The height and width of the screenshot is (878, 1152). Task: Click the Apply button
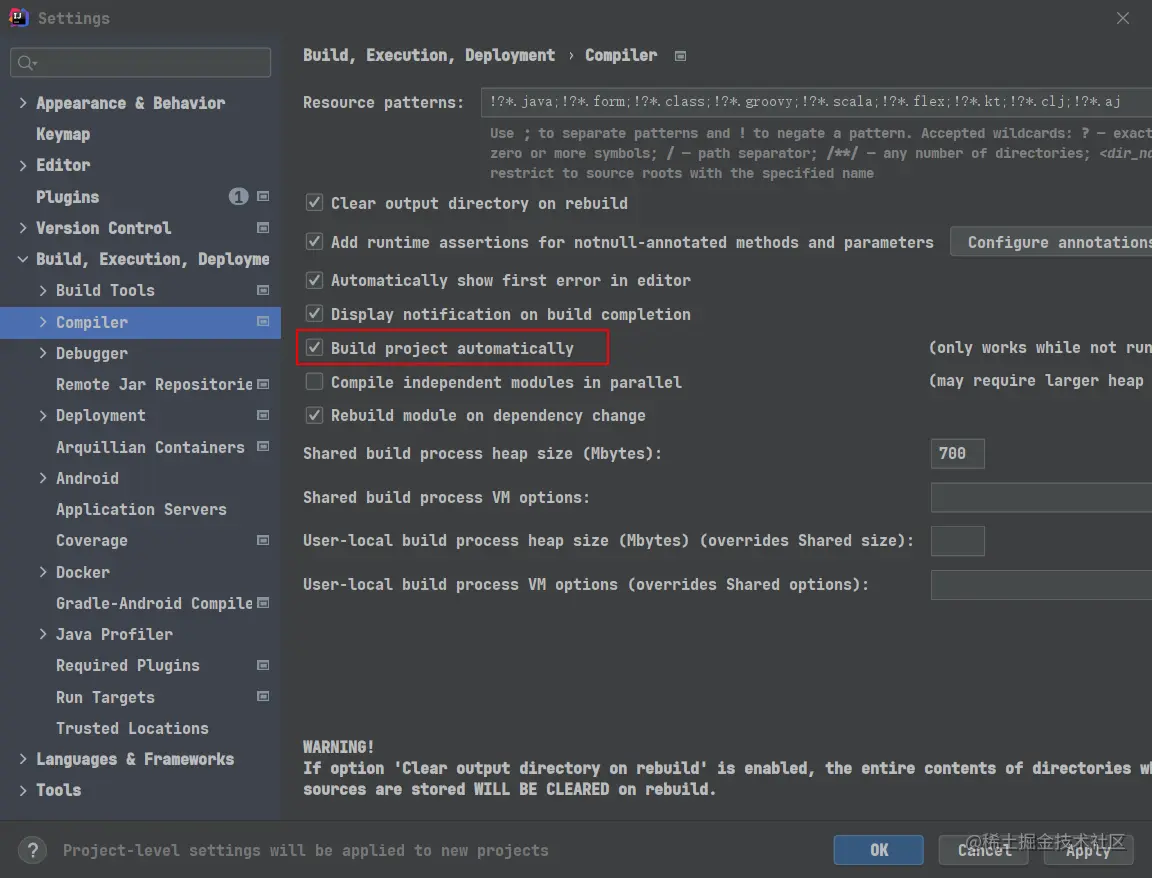point(1089,850)
